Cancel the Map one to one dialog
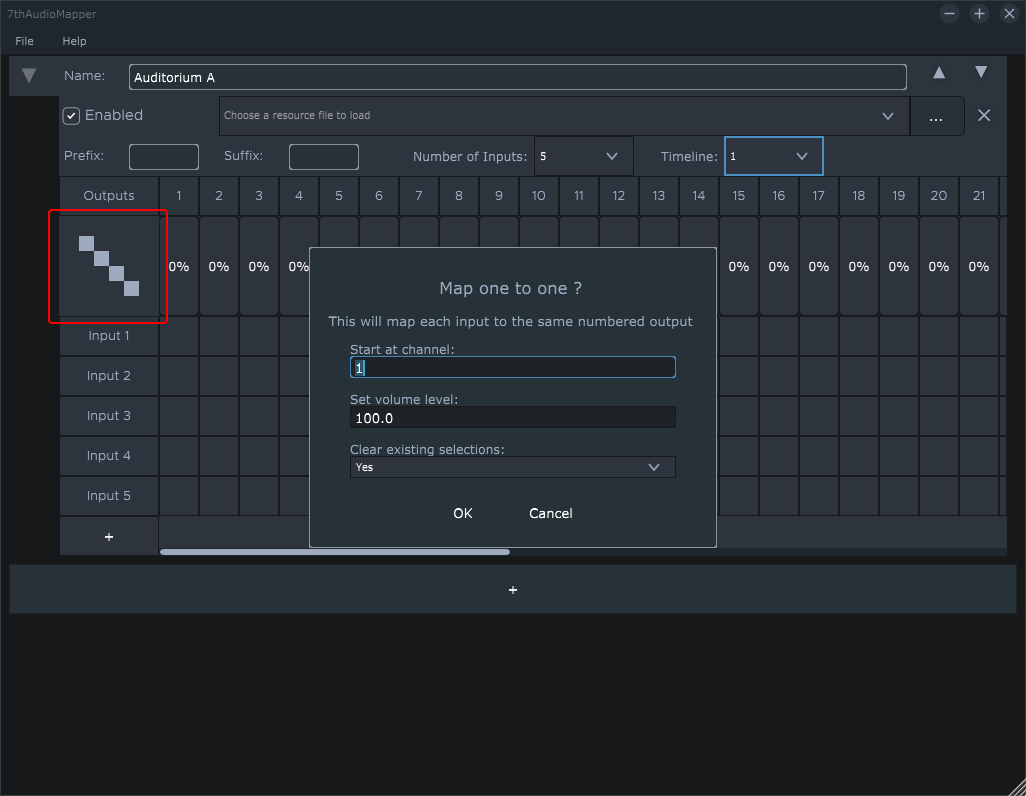This screenshot has width=1026, height=796. 550,513
